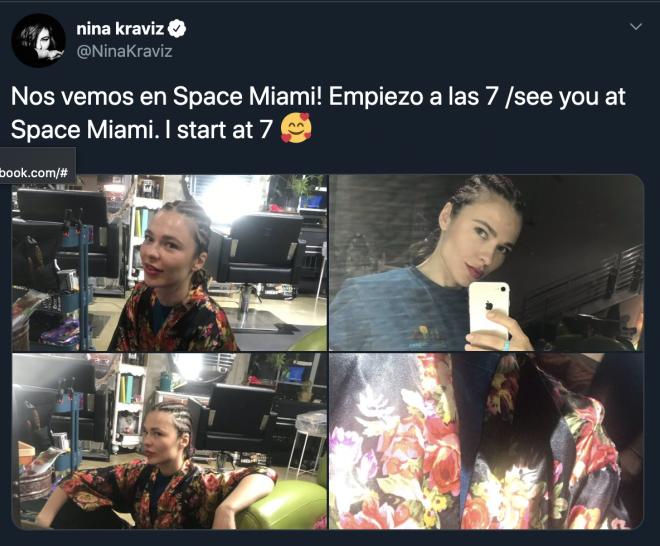Open the nina kraviz display name

click(120, 29)
